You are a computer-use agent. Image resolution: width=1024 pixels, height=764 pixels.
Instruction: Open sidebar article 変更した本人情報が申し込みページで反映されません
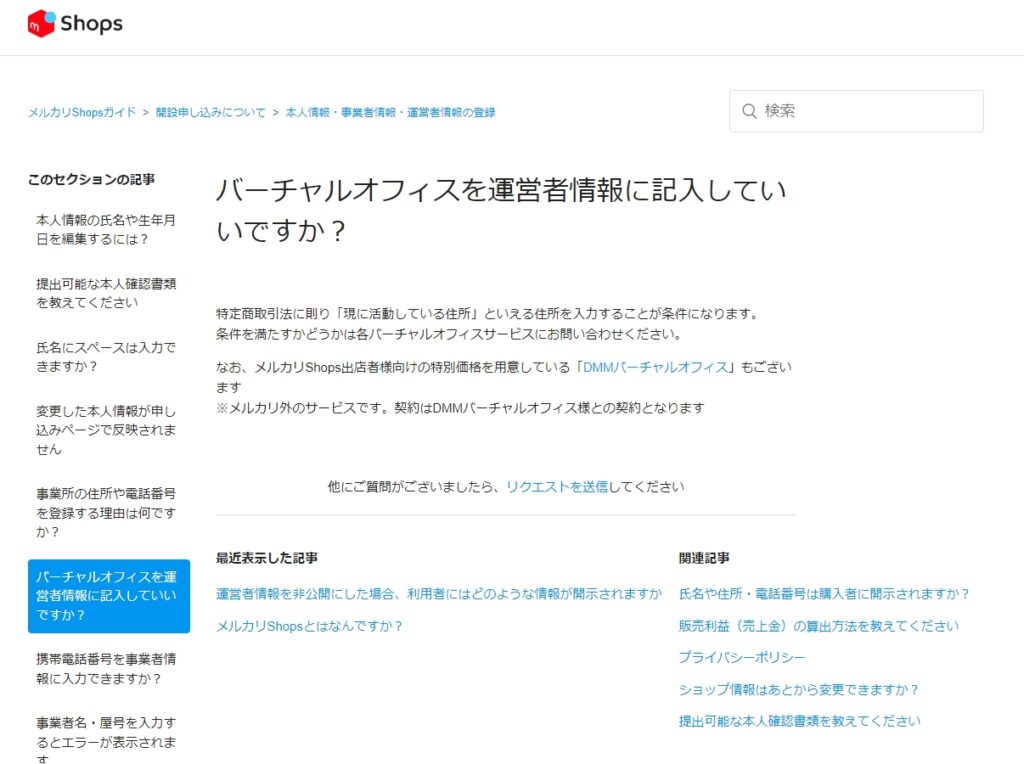click(x=106, y=430)
